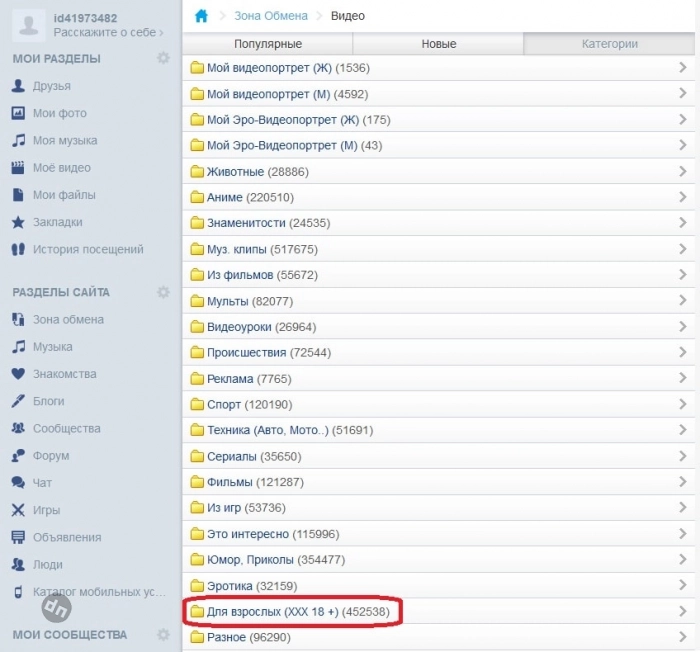Expand the Животные row chevron arrow
The width and height of the screenshot is (700, 652).
coord(682,171)
